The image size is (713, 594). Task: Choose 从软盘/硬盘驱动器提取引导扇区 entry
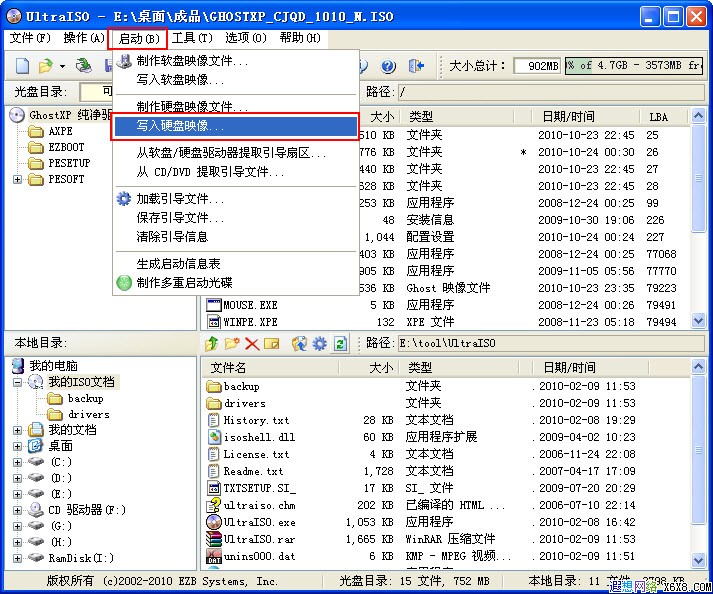(235, 153)
